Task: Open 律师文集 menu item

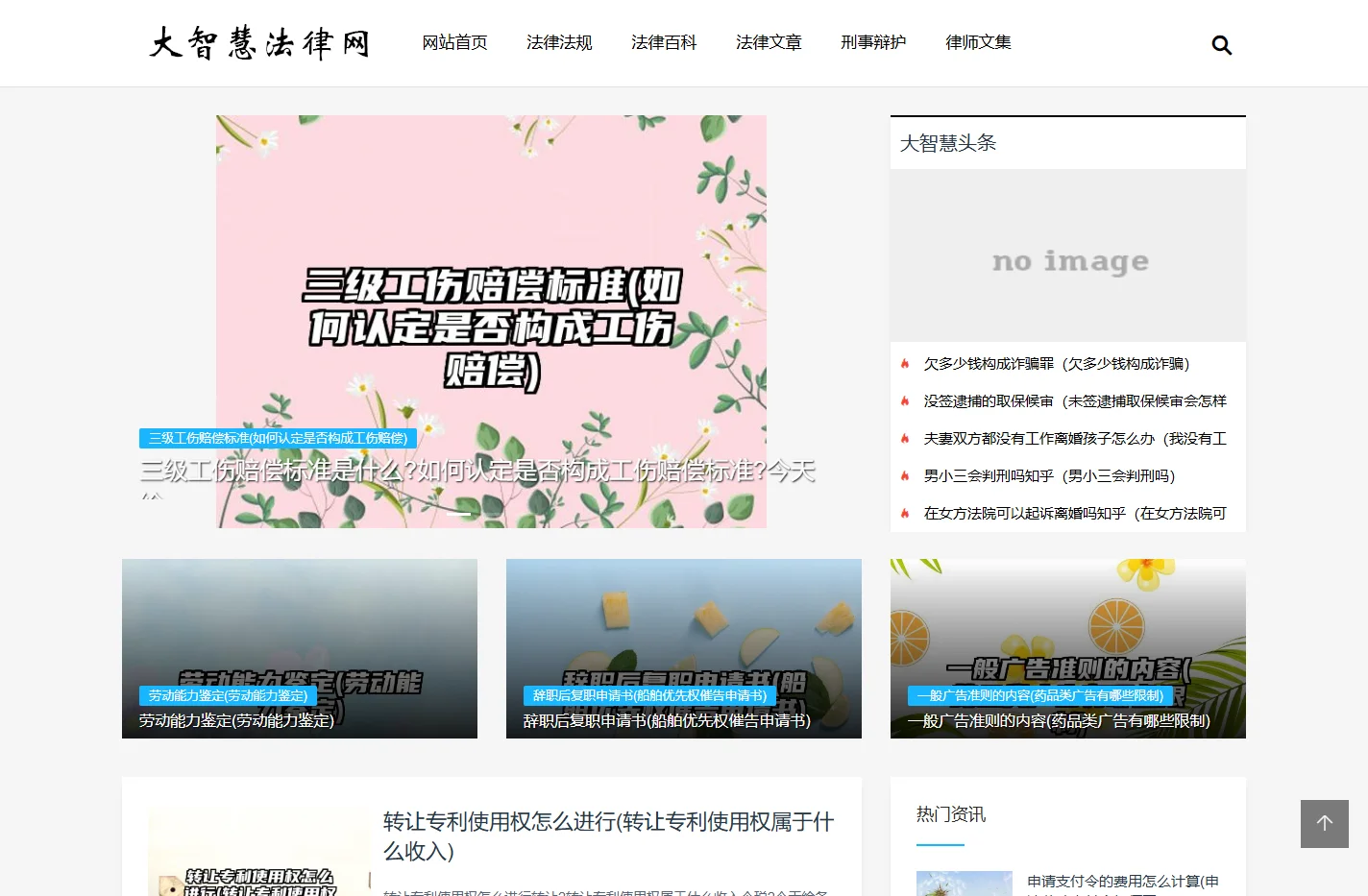Action: (x=979, y=42)
